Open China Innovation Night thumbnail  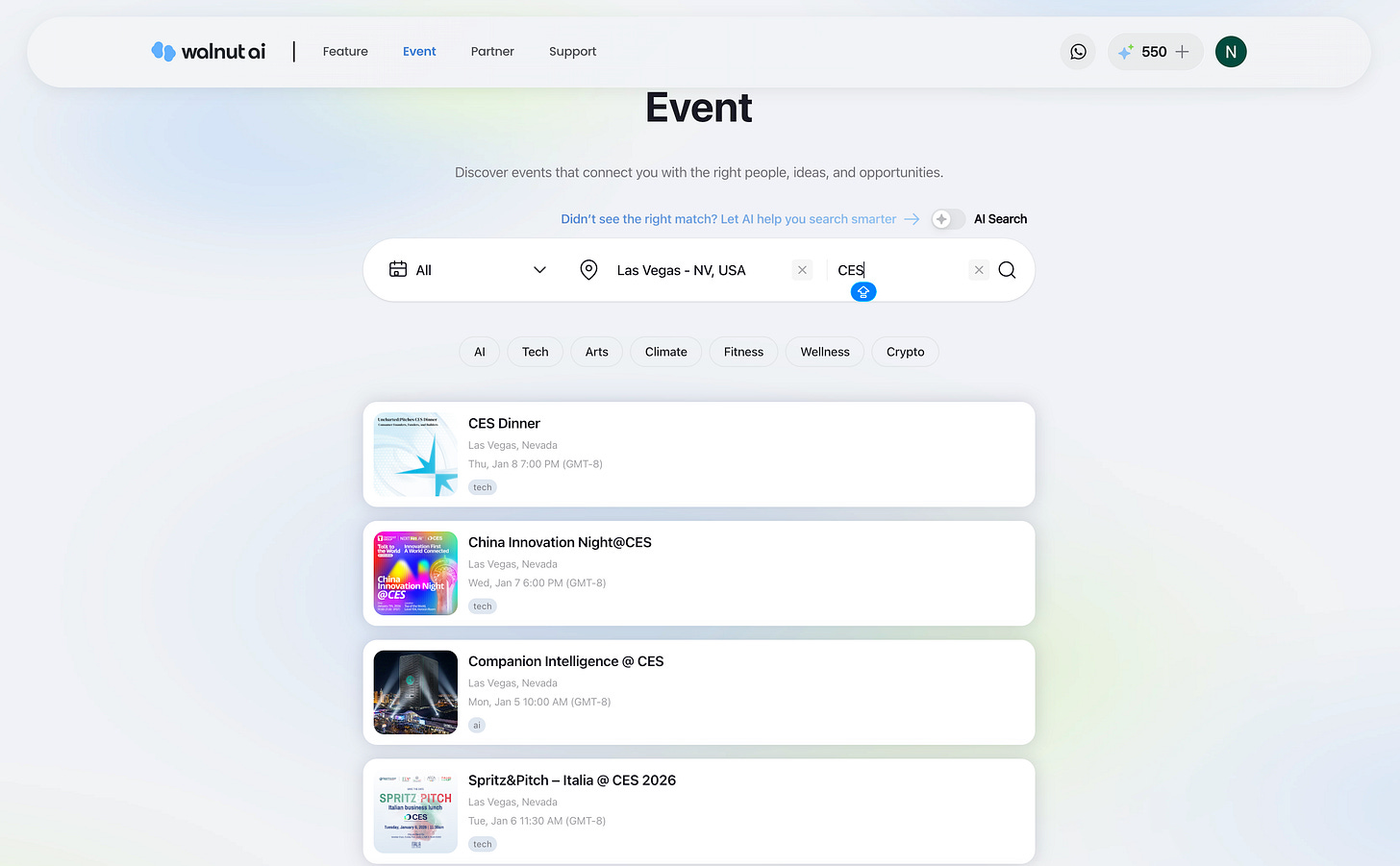click(x=415, y=574)
